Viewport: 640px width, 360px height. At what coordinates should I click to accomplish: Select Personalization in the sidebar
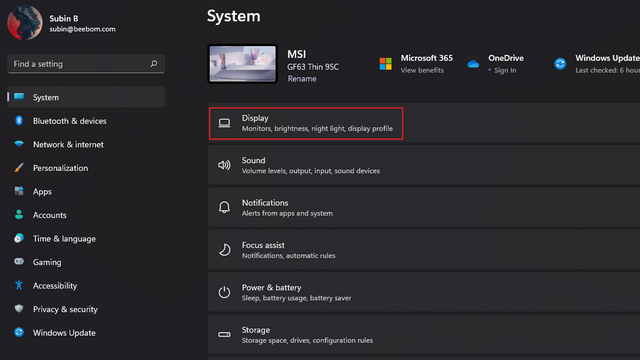click(x=86, y=168)
